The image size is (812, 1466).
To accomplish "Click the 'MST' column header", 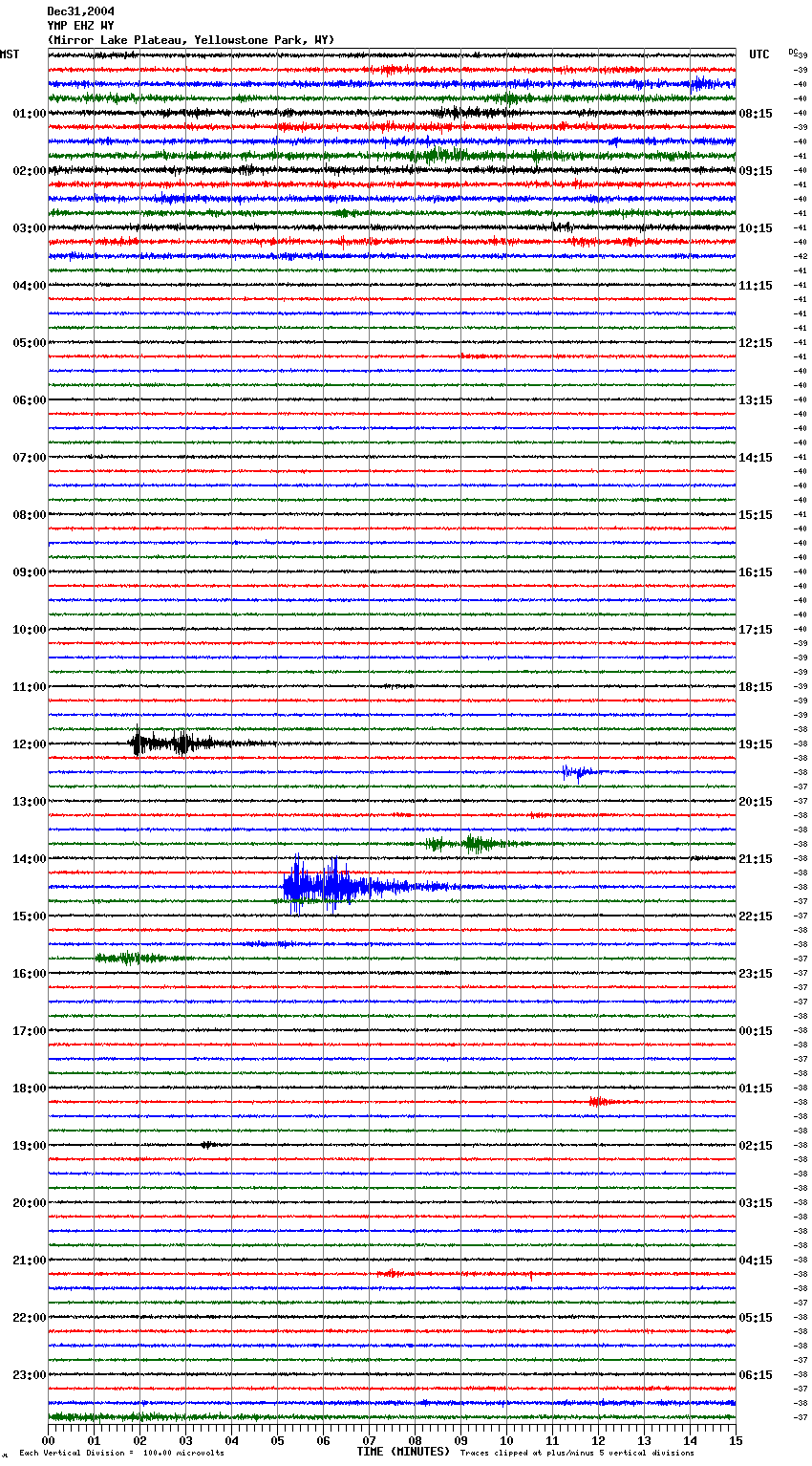I will click(10, 54).
